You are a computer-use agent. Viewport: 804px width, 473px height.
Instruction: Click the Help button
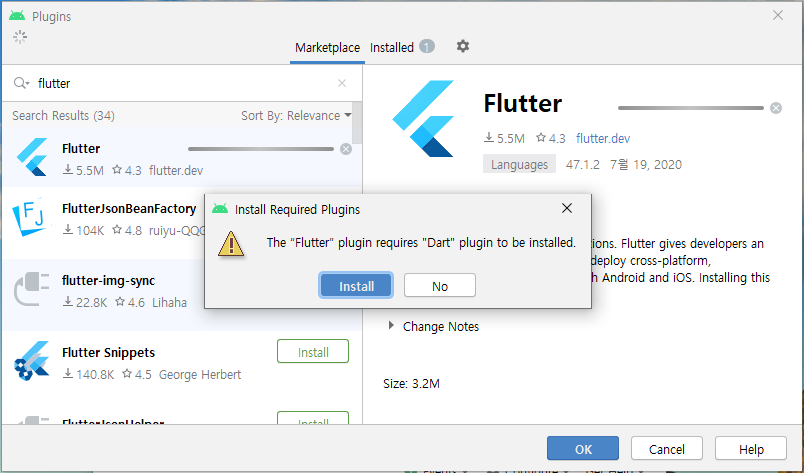point(751,449)
